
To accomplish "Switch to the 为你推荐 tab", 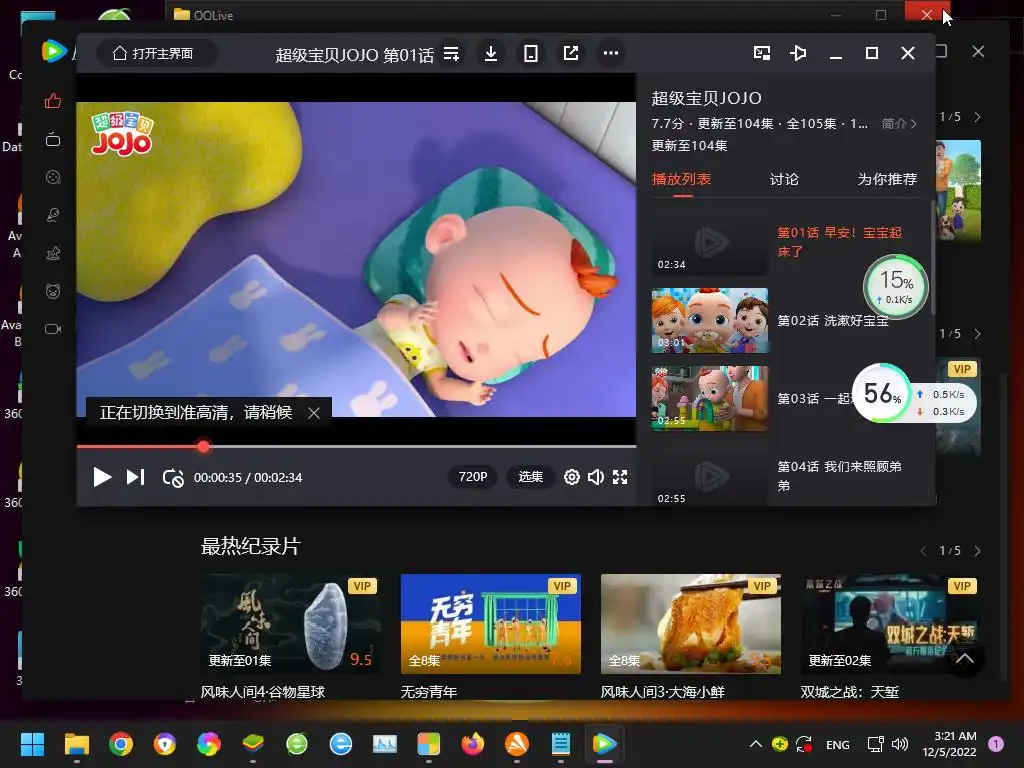I will click(x=887, y=179).
